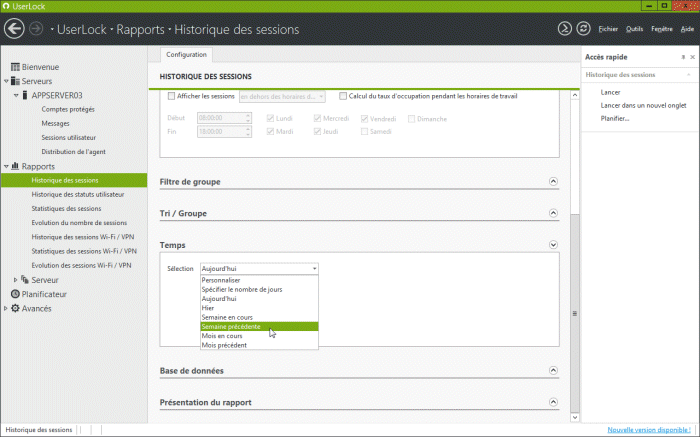Open the Sélection dropdown showing Aujourd'hui
This screenshot has width=700, height=437.
pyautogui.click(x=259, y=268)
